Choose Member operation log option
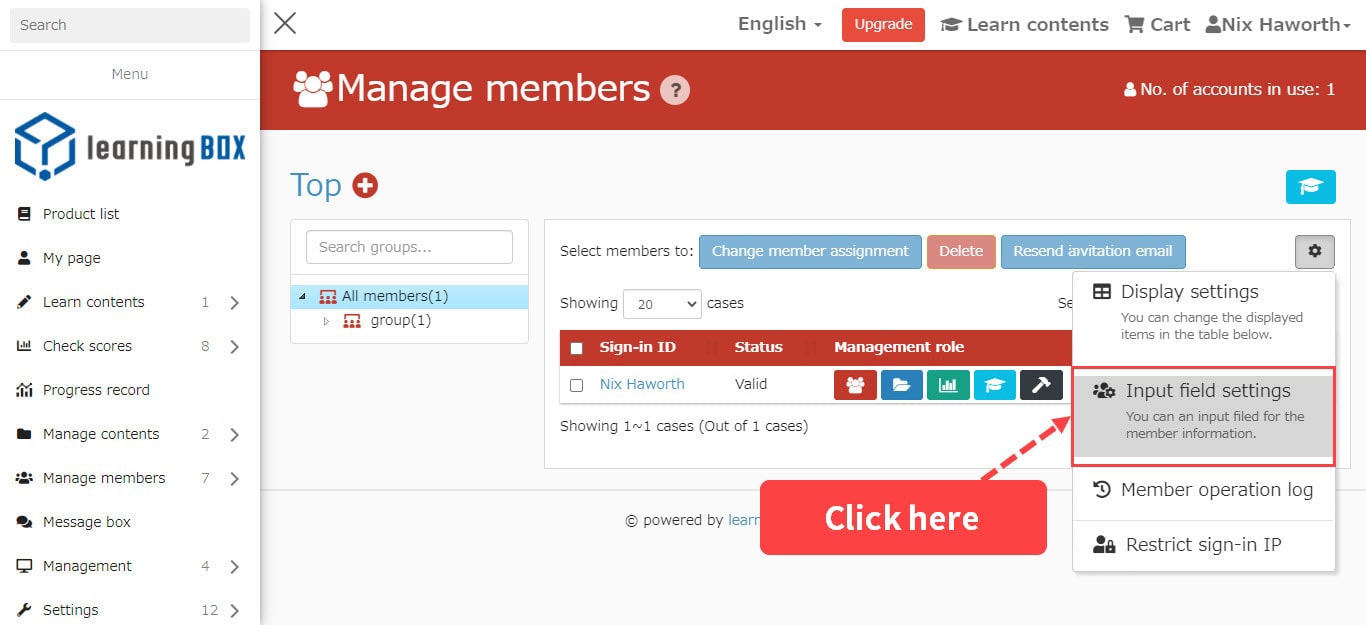Image resolution: width=1366 pixels, height=625 pixels. pyautogui.click(x=1203, y=490)
